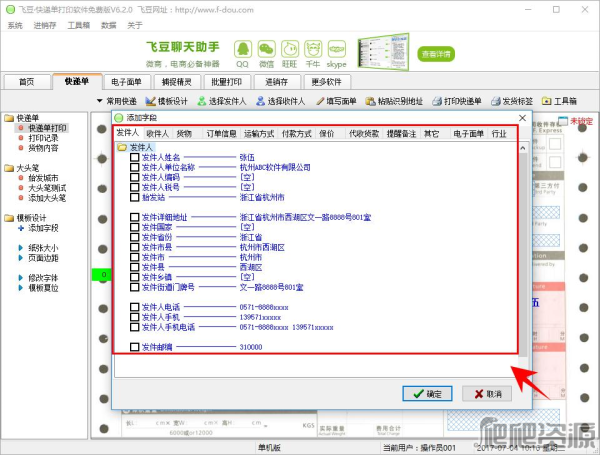Image resolution: width=600 pixels, height=455 pixels.
Task: Check the 发件详细地址 checkbox
Action: coord(134,217)
